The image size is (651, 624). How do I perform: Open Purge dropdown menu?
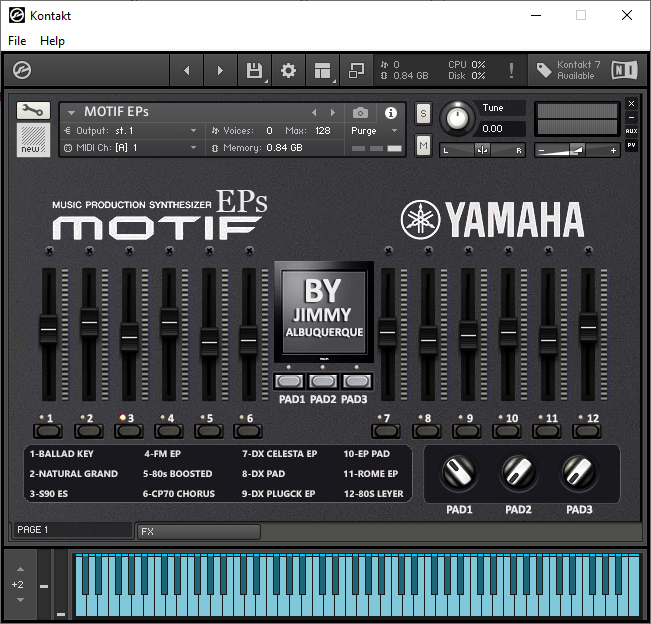click(x=374, y=131)
